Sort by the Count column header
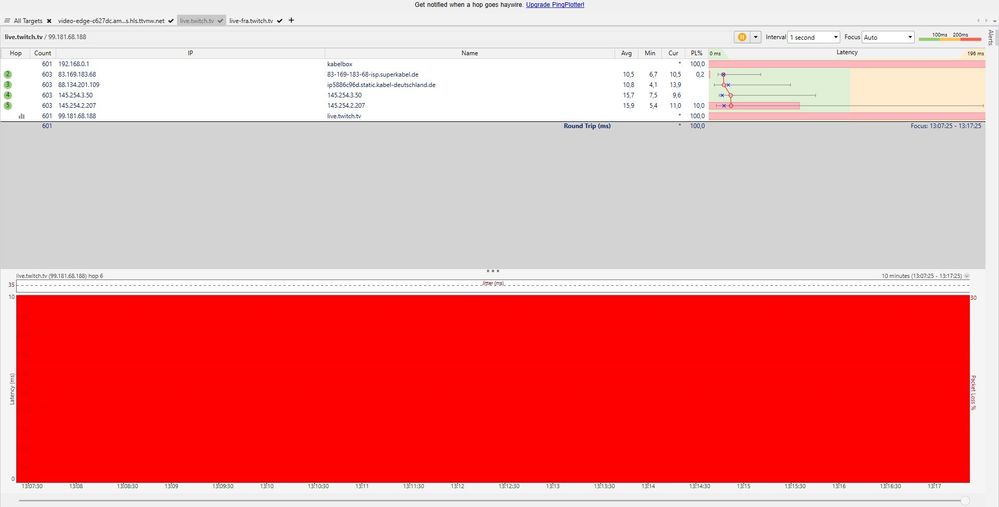Image resolution: width=999 pixels, height=507 pixels. tap(43, 54)
